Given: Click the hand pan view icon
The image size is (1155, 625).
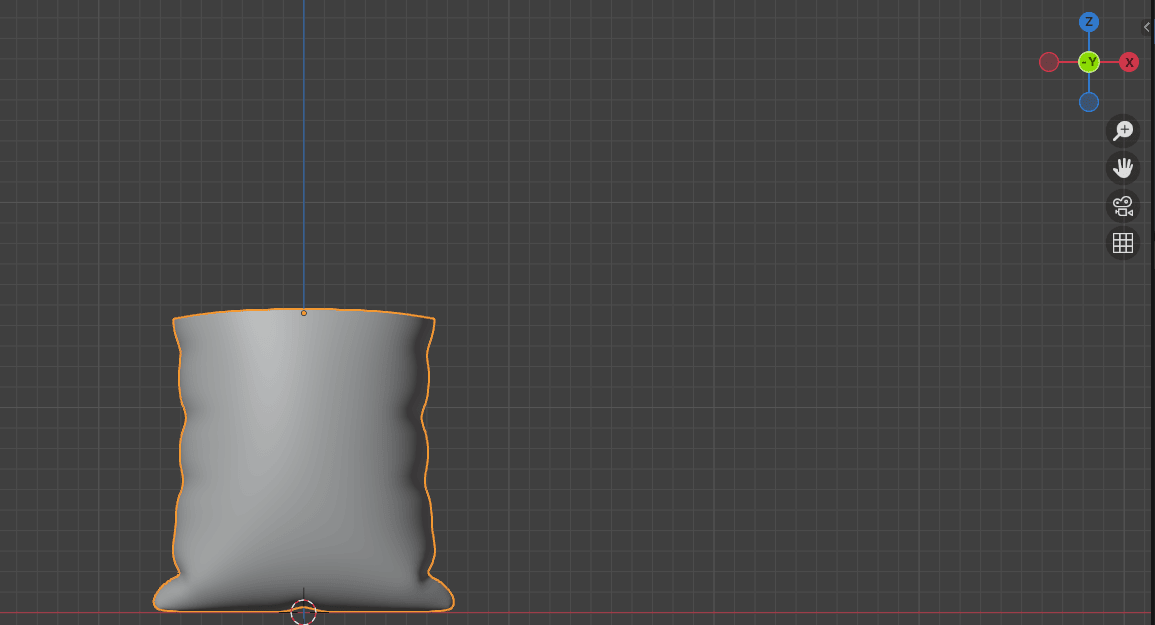Looking at the screenshot, I should pos(1123,168).
